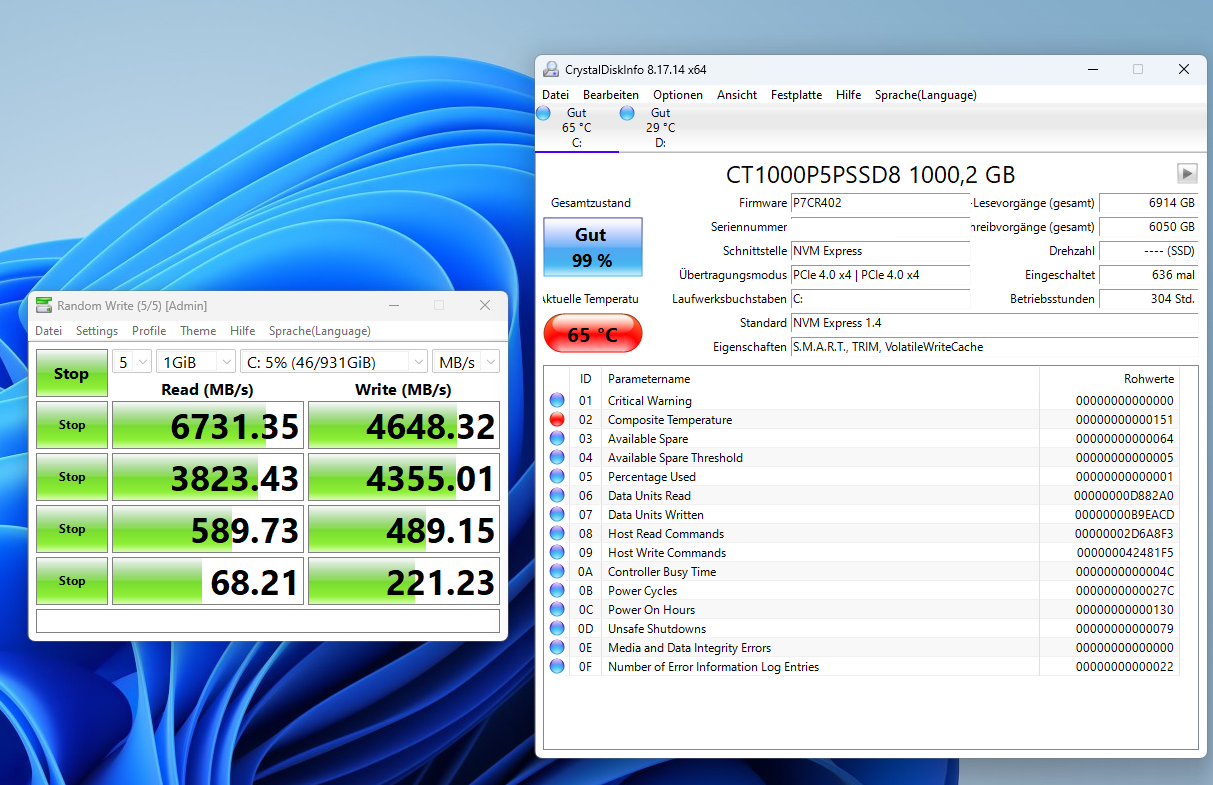Click the status icon for Error Information Log Entries
This screenshot has width=1213, height=785.
tap(557, 667)
